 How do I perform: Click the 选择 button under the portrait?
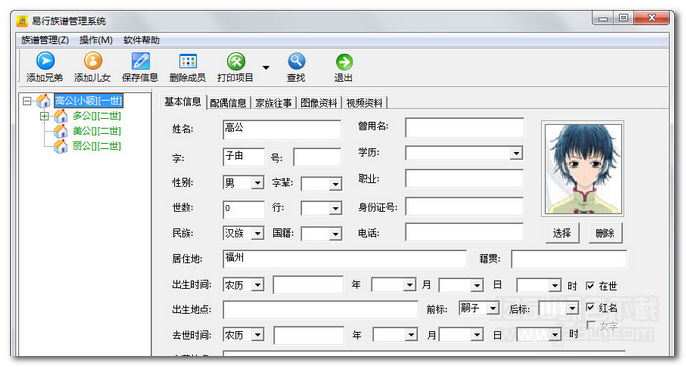pos(562,233)
